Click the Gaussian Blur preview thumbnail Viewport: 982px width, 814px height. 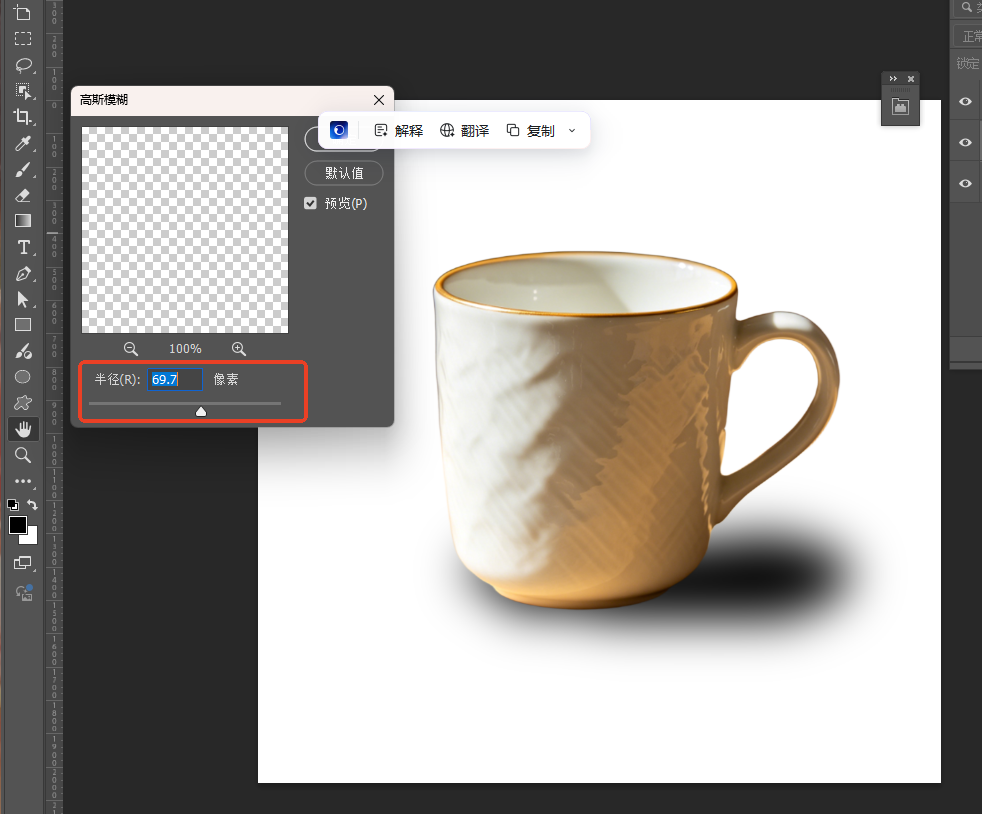[185, 230]
